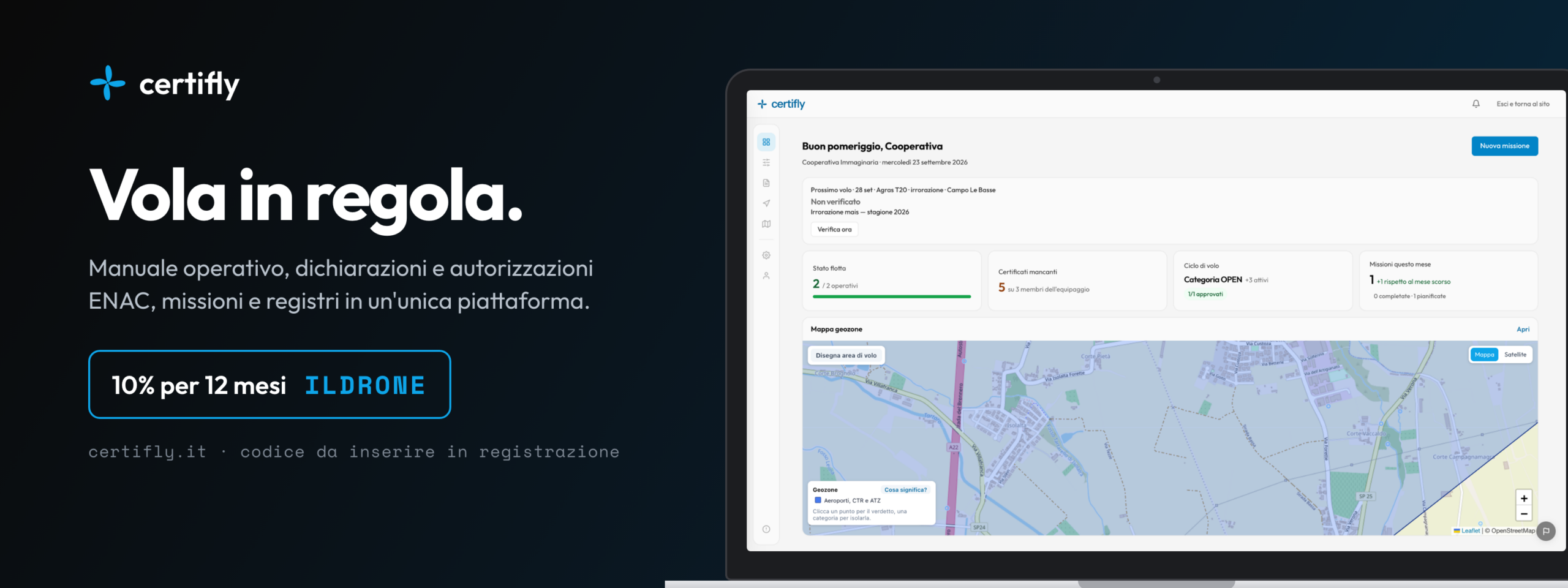The height and width of the screenshot is (588, 1568).
Task: Open the user profile sidebar icon
Action: tap(766, 276)
